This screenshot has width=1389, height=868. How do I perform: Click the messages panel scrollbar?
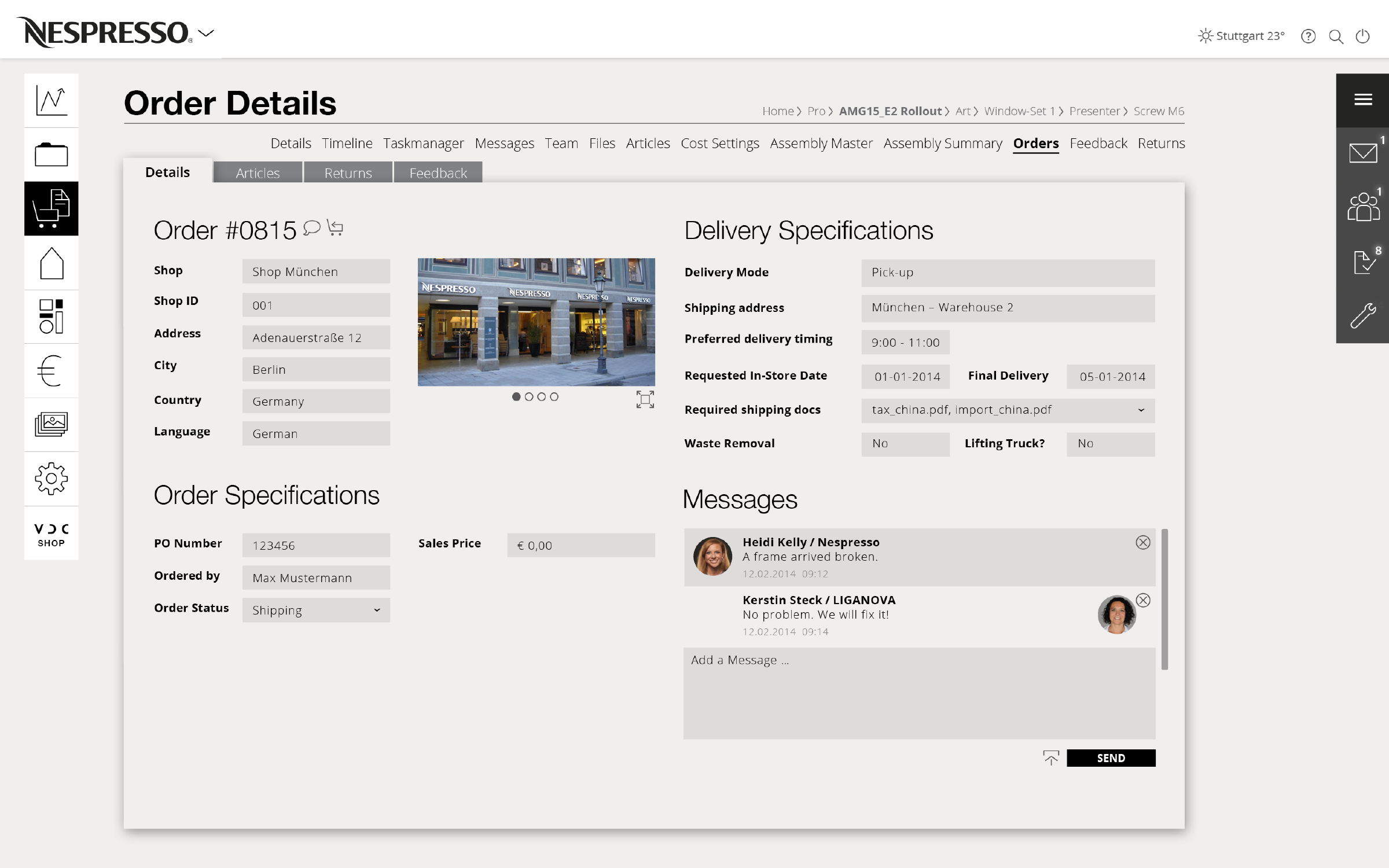click(x=1164, y=599)
